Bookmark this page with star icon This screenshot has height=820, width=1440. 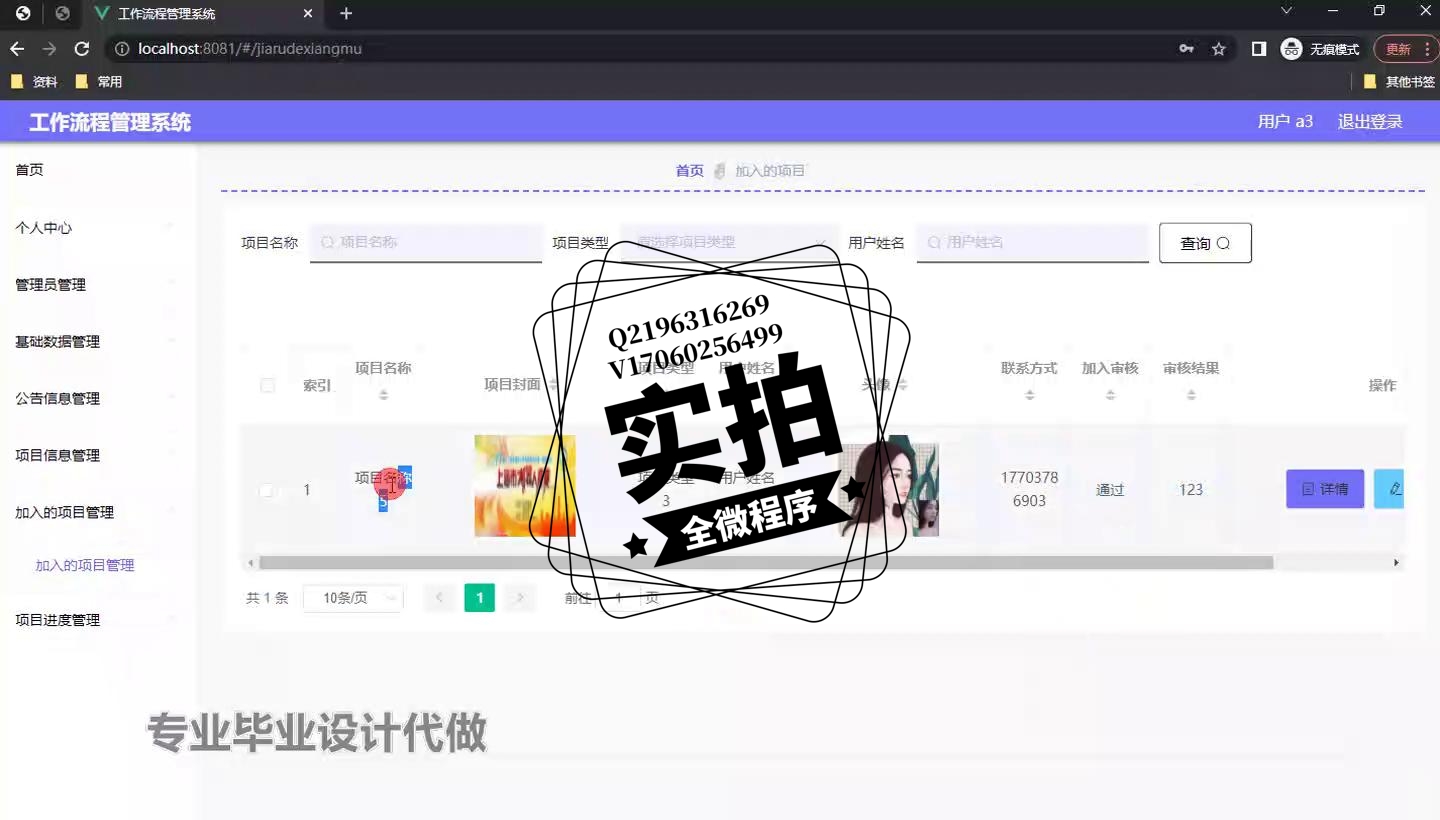pyautogui.click(x=1218, y=49)
